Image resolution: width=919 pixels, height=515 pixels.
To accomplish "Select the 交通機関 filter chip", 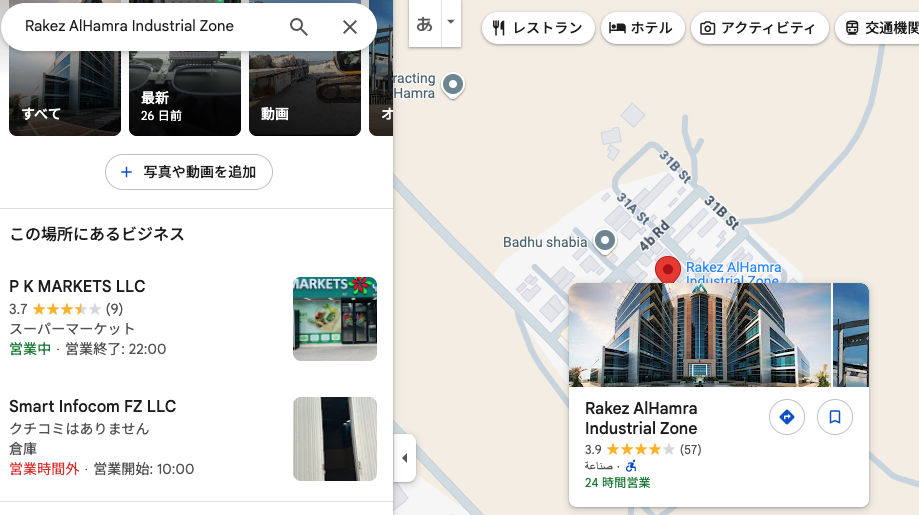I will click(x=877, y=28).
